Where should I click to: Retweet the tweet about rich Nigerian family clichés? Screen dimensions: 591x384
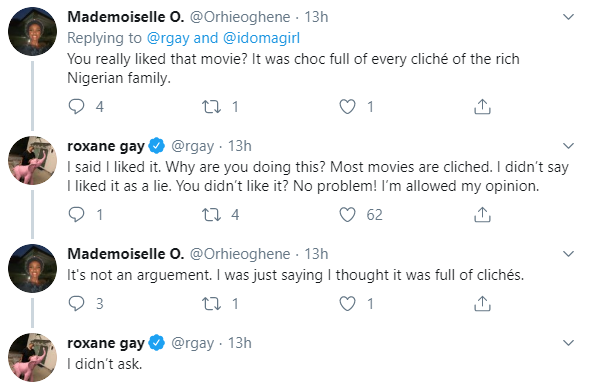211,107
